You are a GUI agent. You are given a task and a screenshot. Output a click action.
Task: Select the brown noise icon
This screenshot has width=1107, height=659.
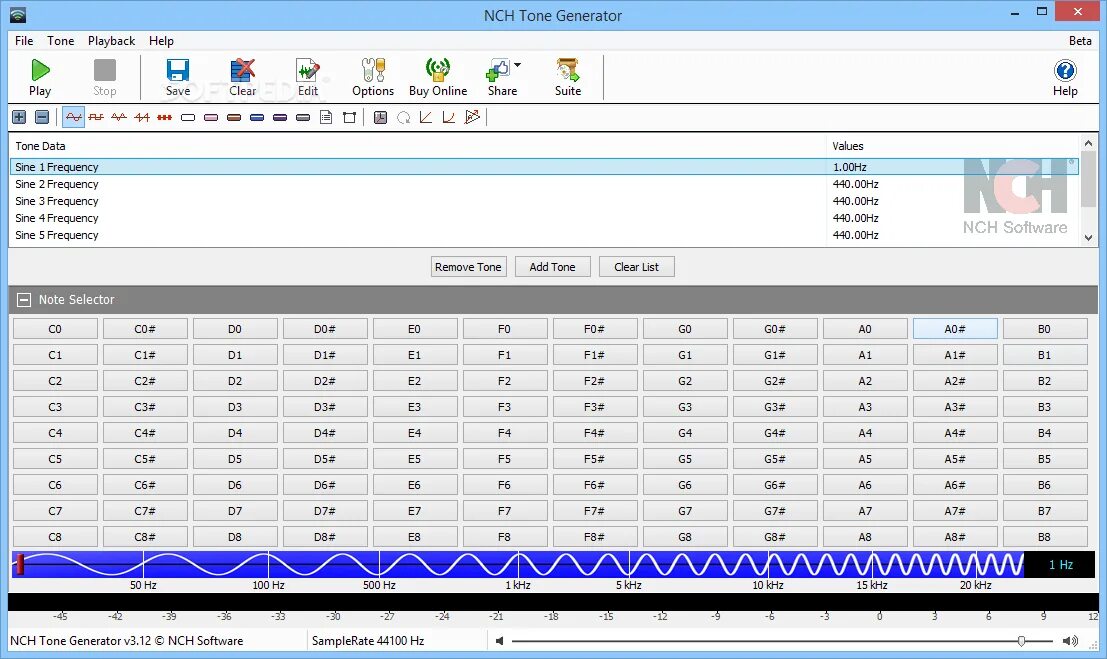[x=234, y=117]
